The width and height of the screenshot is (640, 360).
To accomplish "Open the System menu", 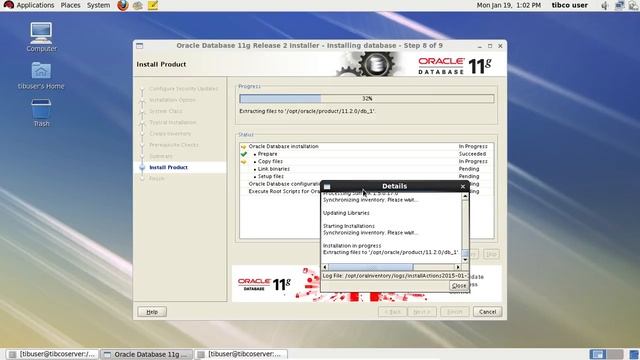I will click(98, 5).
